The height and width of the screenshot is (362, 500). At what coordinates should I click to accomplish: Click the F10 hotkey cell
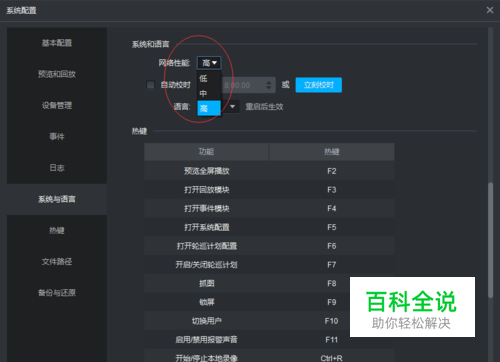331,321
